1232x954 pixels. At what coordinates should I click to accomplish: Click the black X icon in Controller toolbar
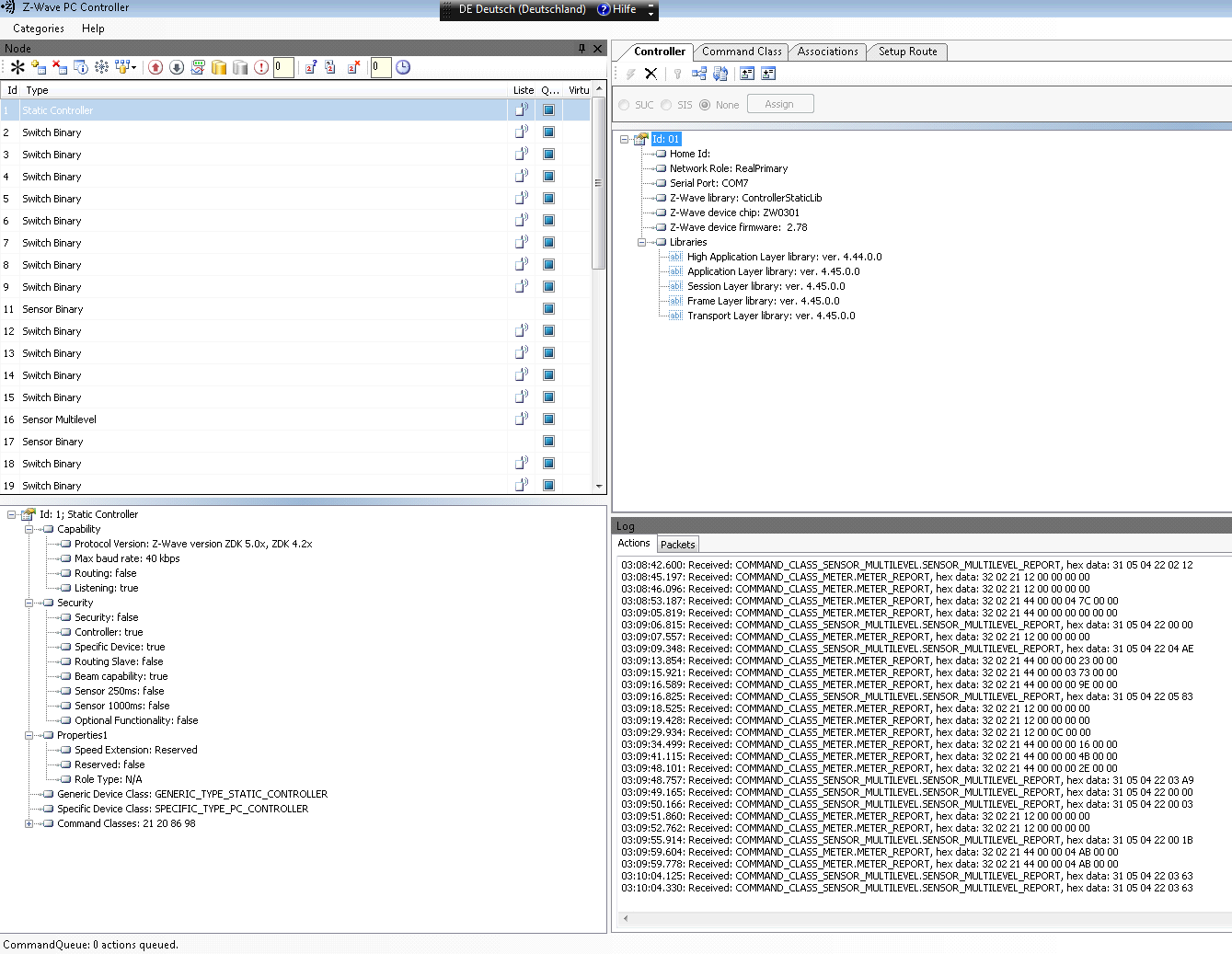(651, 74)
